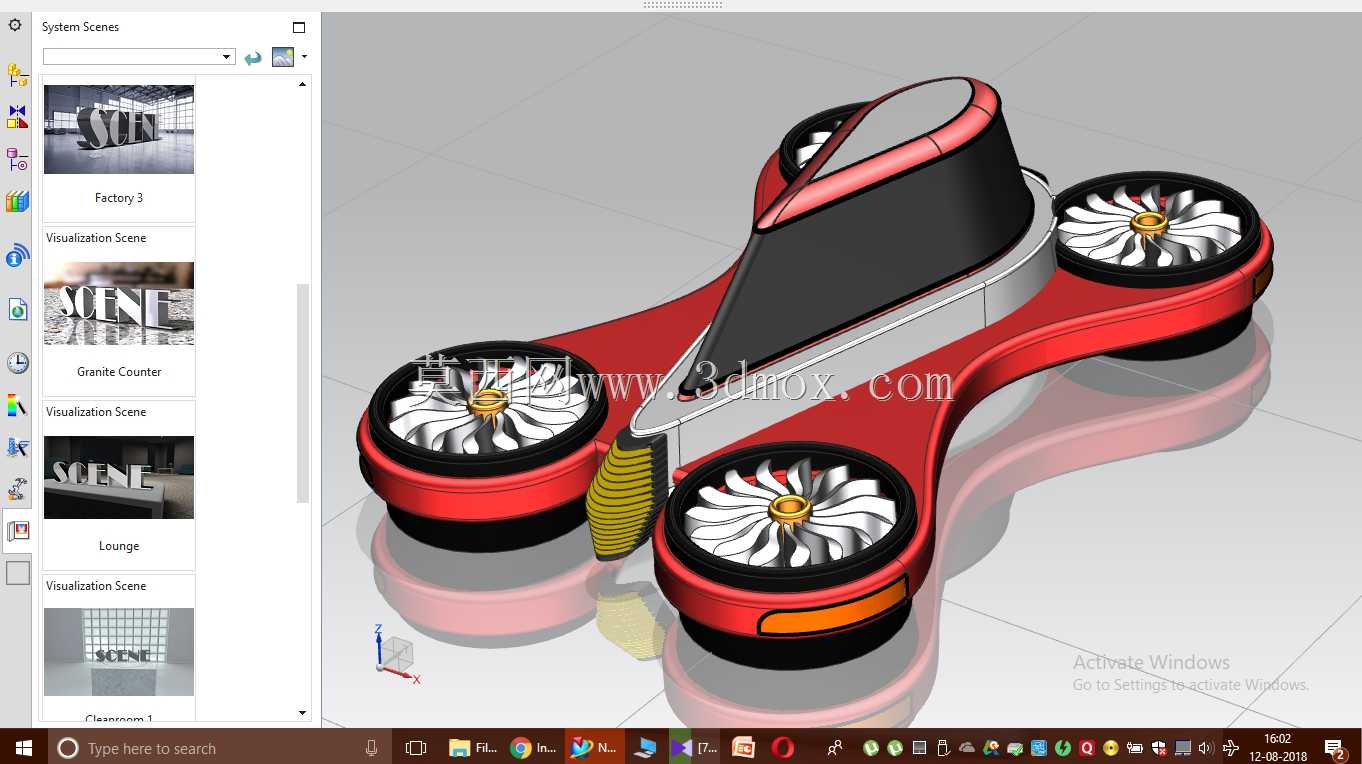Switch to Chrome on the taskbar
This screenshot has width=1362, height=764.
pyautogui.click(x=532, y=747)
